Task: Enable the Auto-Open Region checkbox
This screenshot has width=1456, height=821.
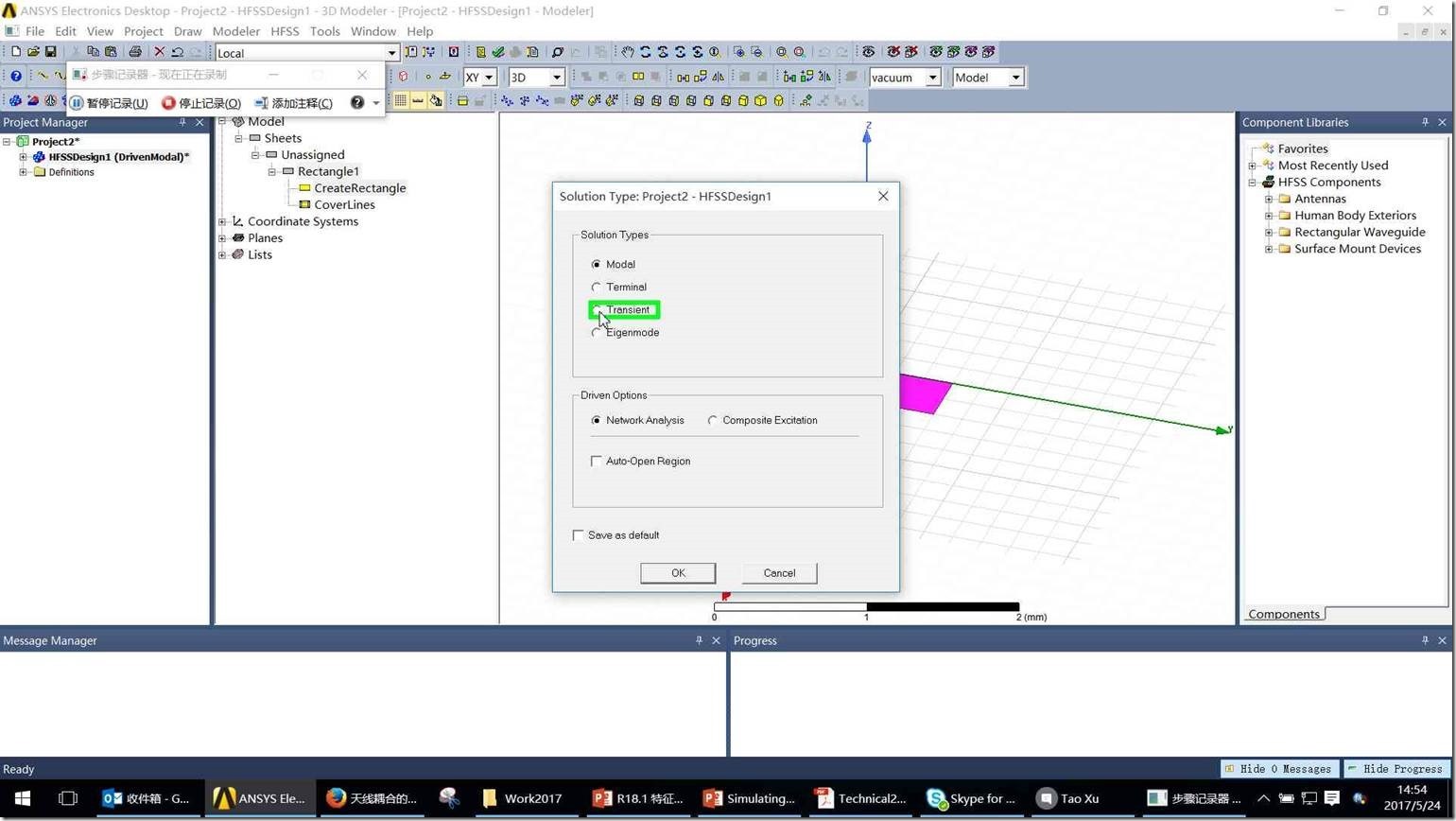Action: pos(640,461)
